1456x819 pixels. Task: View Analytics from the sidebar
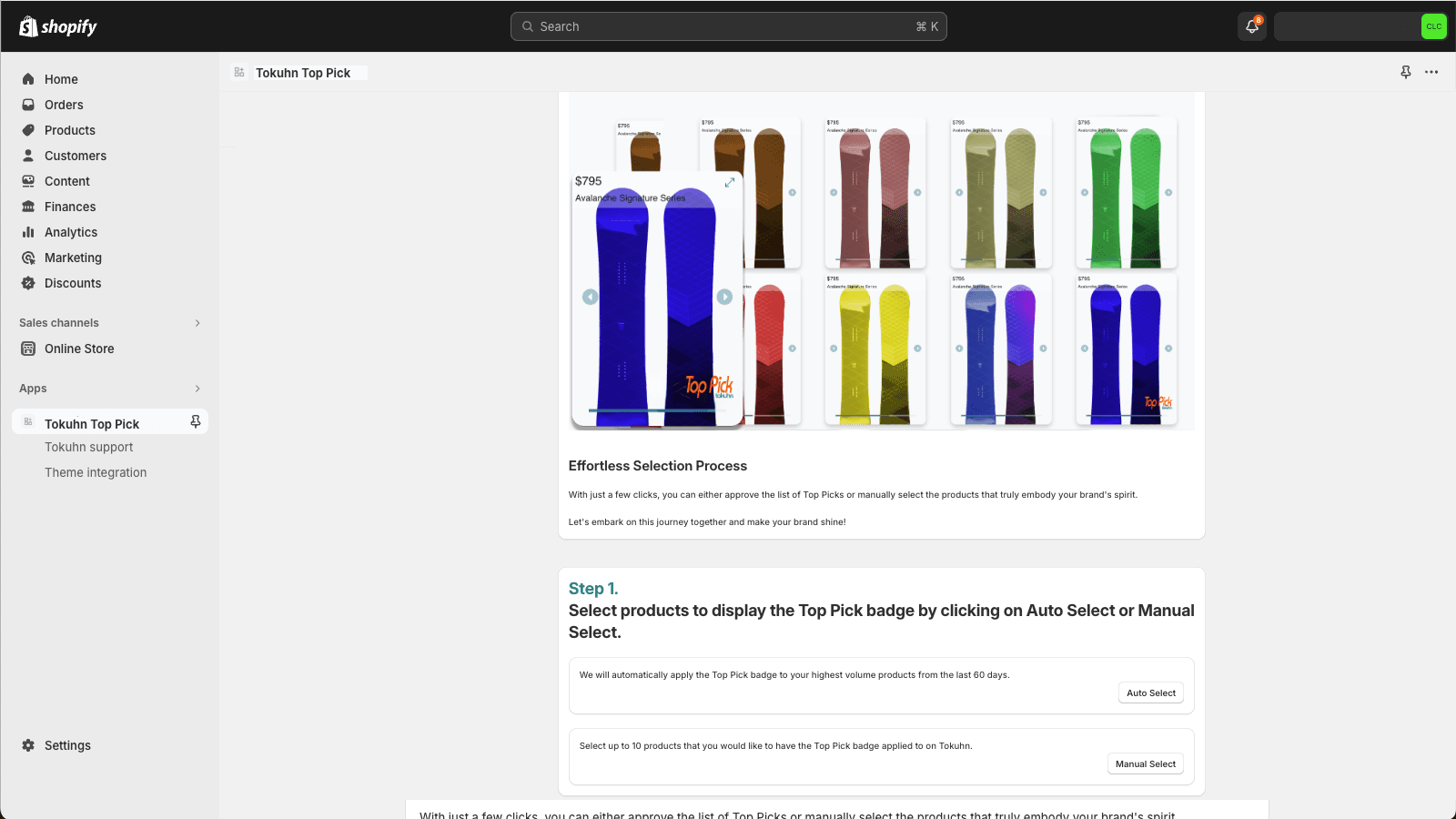(70, 232)
